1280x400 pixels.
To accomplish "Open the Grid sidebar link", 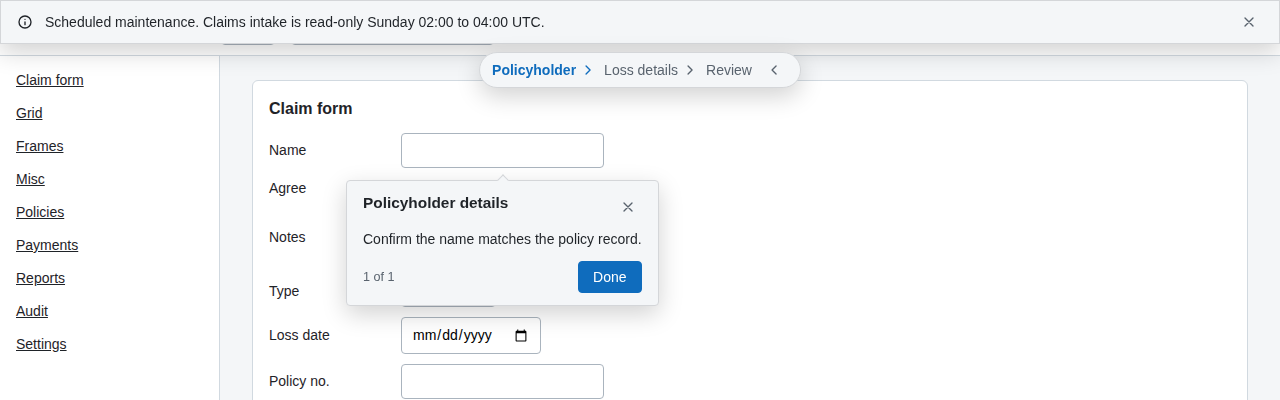I will 29,113.
